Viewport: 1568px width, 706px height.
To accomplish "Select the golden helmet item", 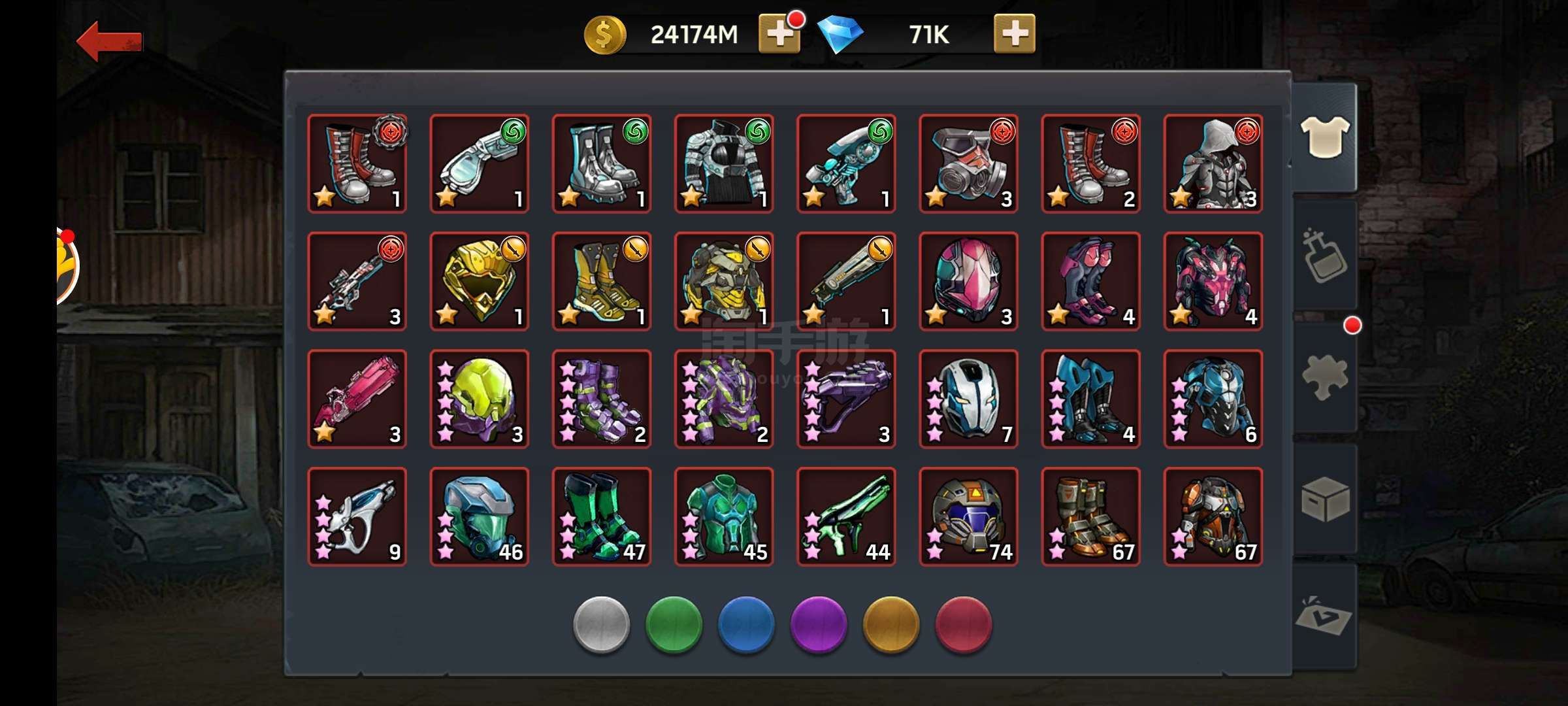I will coord(479,281).
